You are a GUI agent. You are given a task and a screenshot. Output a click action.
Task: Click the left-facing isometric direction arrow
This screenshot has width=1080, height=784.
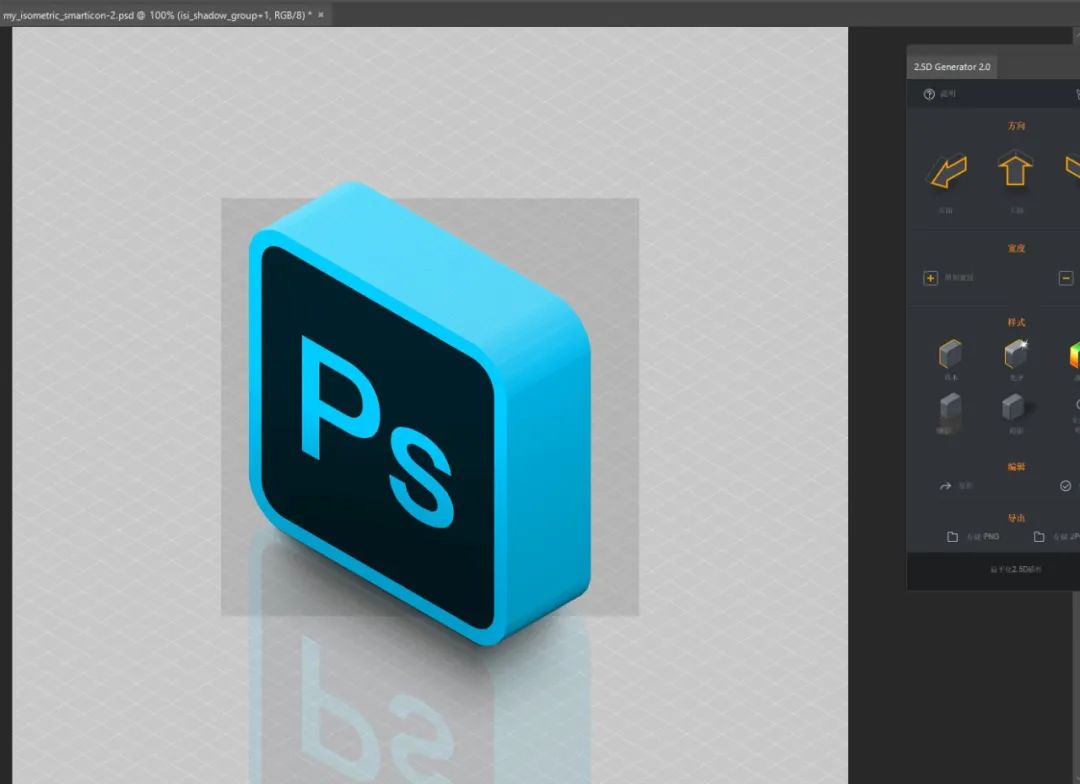(x=945, y=172)
